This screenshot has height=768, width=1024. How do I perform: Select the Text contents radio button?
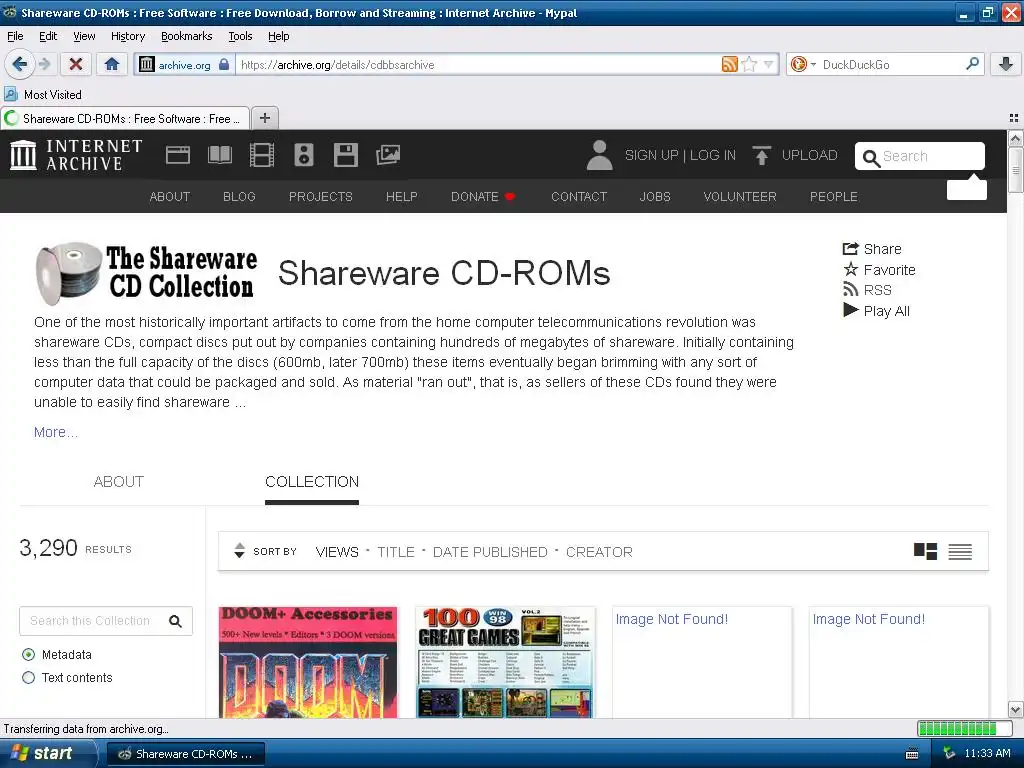[28, 678]
